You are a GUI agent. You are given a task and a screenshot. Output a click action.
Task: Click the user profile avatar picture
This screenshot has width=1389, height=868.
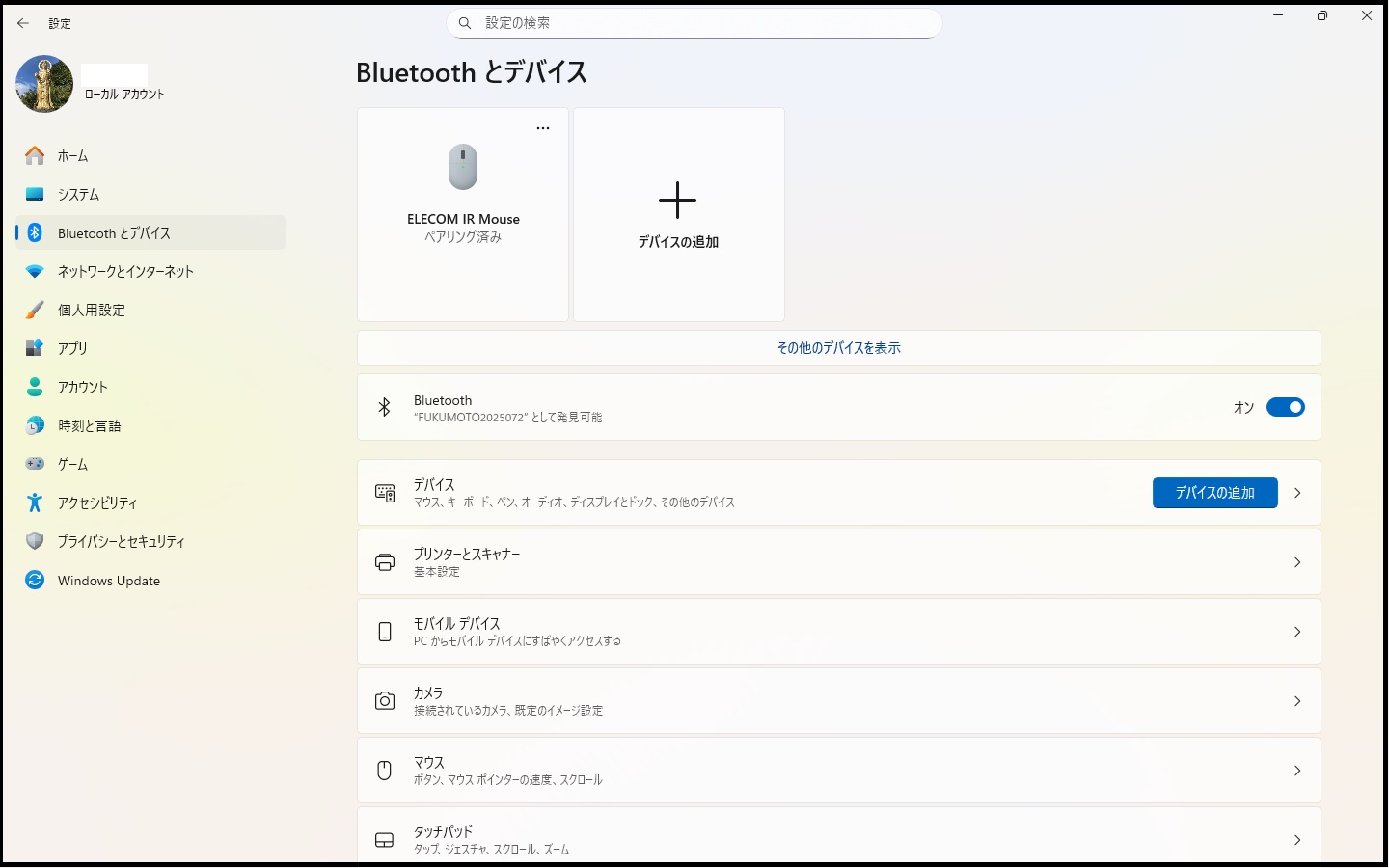(44, 85)
